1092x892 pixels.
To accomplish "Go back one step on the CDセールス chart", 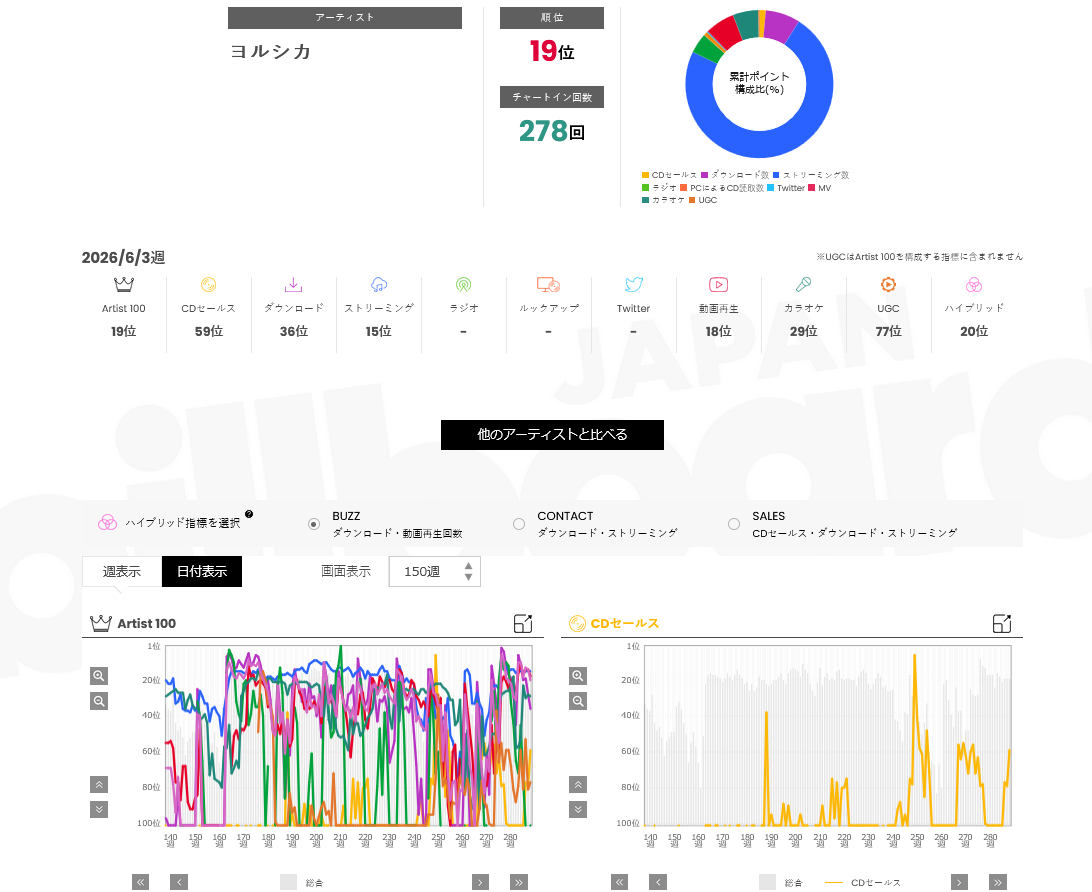I will tap(658, 882).
